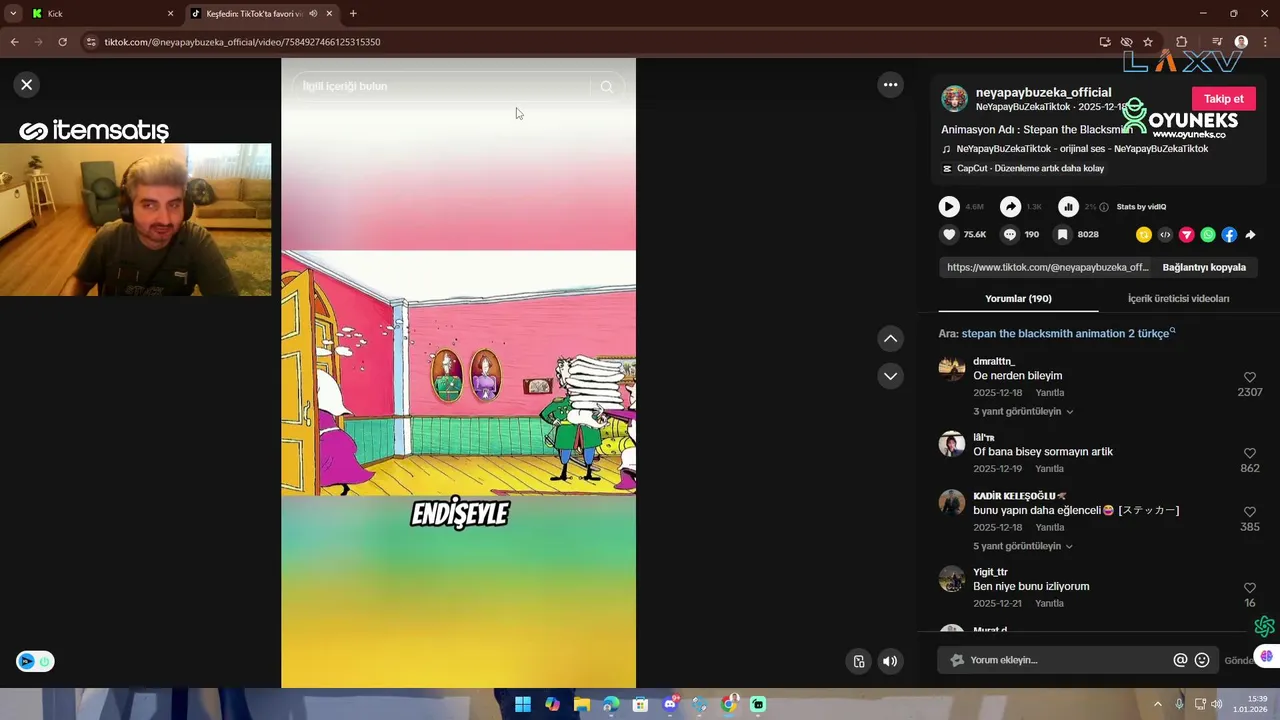Share the video on WhatsApp

click(1208, 235)
